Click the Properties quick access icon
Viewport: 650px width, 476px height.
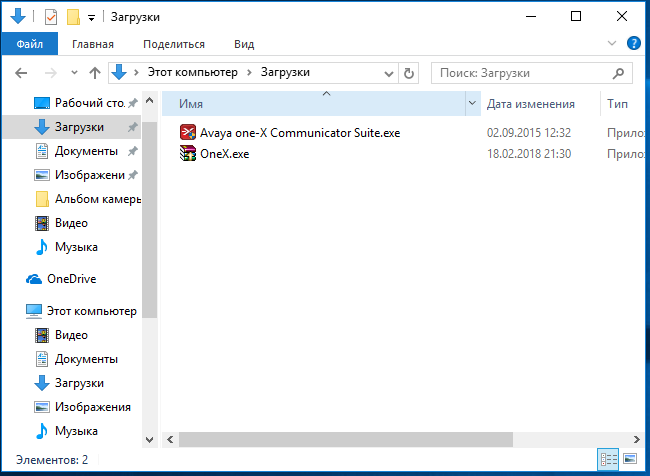coord(51,17)
